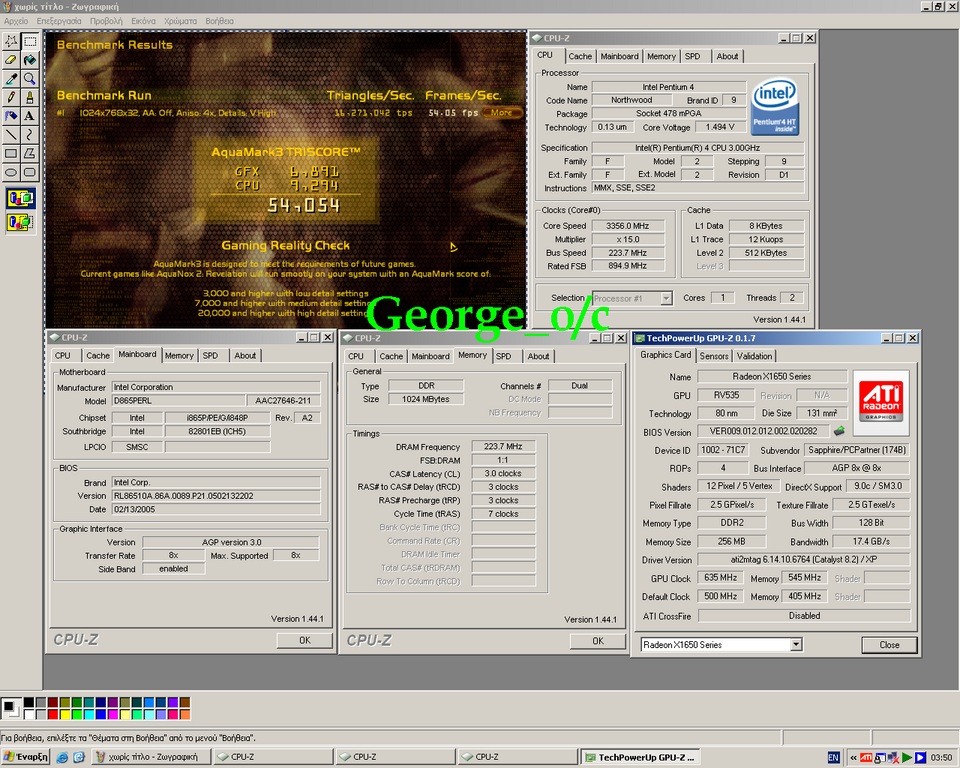Click the foreground/background color indicator box
The height and width of the screenshot is (768, 960).
(x=11, y=709)
